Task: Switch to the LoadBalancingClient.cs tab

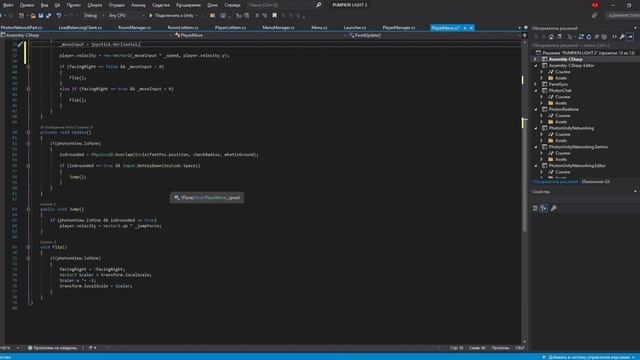Action: click(x=80, y=28)
